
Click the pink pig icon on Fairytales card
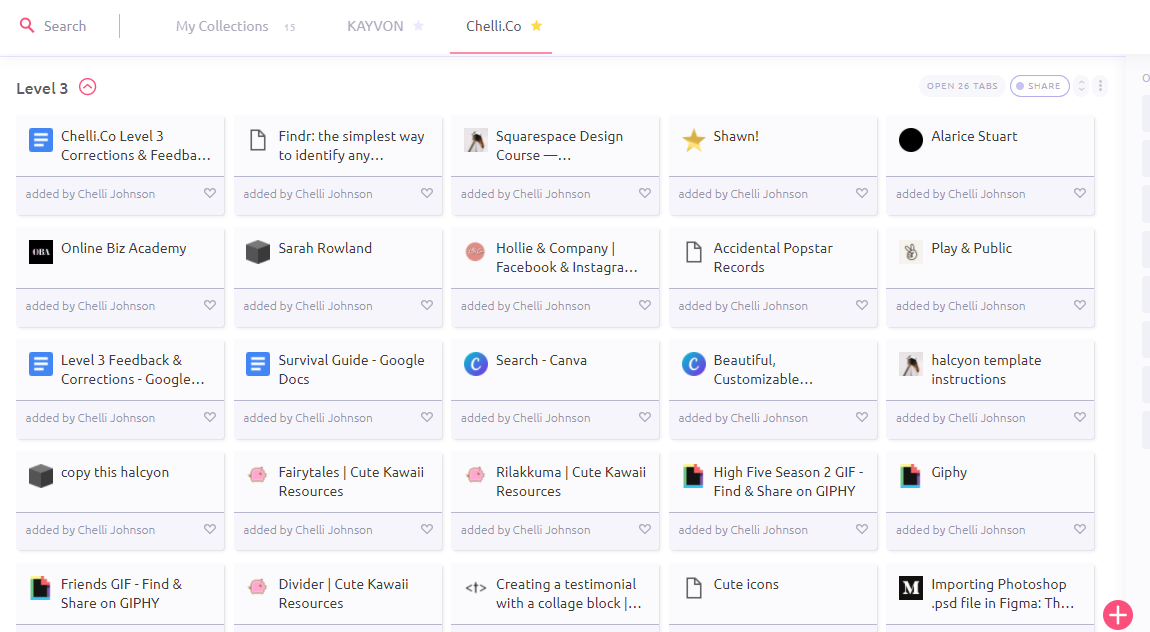(257, 475)
